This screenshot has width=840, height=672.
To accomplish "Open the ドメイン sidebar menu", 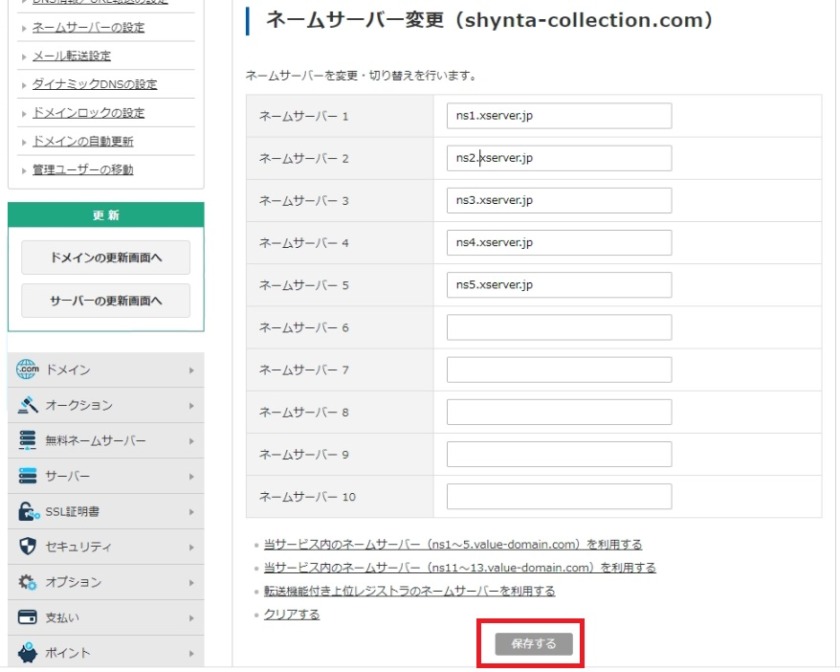I will [106, 370].
